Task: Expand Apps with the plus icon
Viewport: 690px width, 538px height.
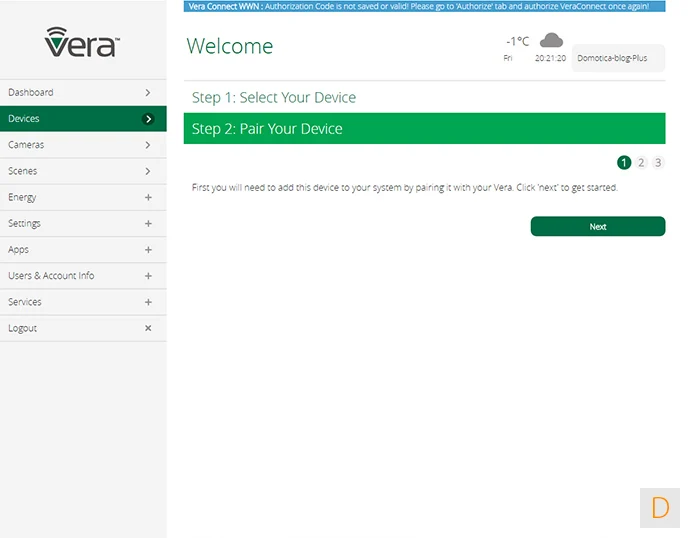Action: point(148,250)
